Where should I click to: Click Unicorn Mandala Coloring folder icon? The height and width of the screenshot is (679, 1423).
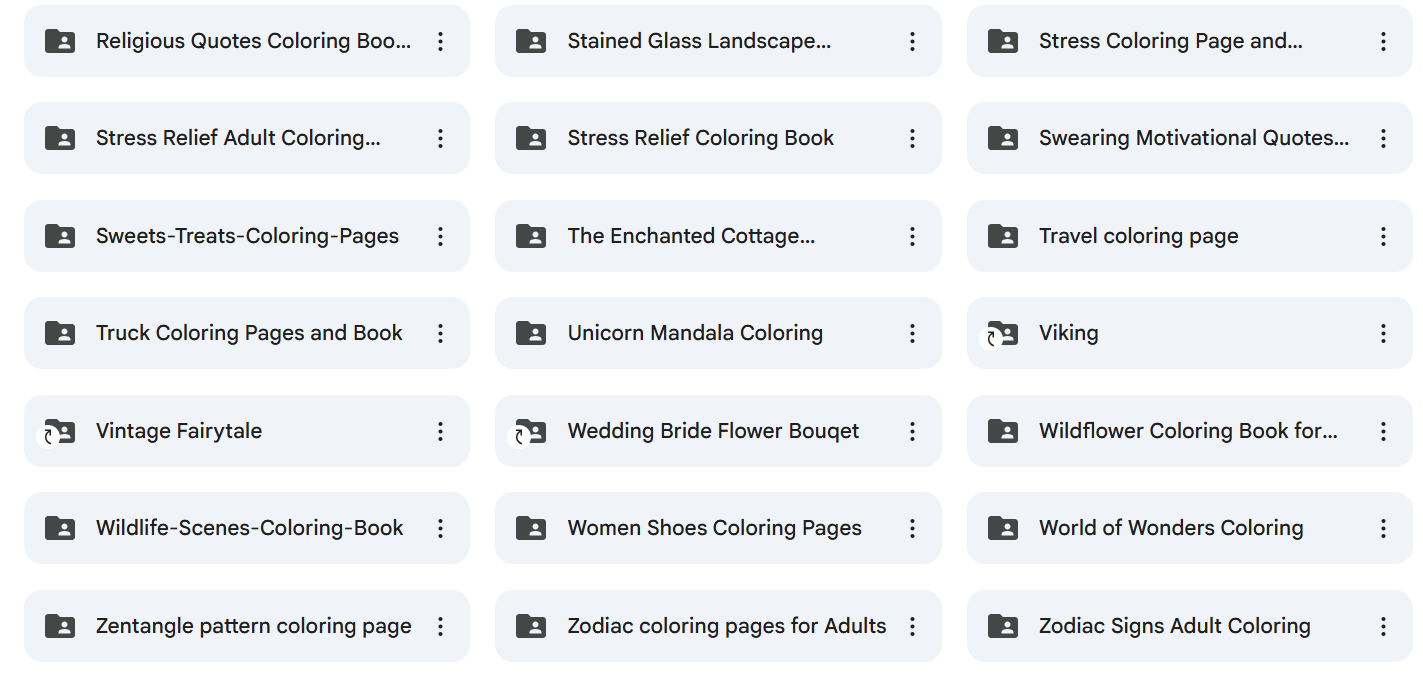[530, 333]
